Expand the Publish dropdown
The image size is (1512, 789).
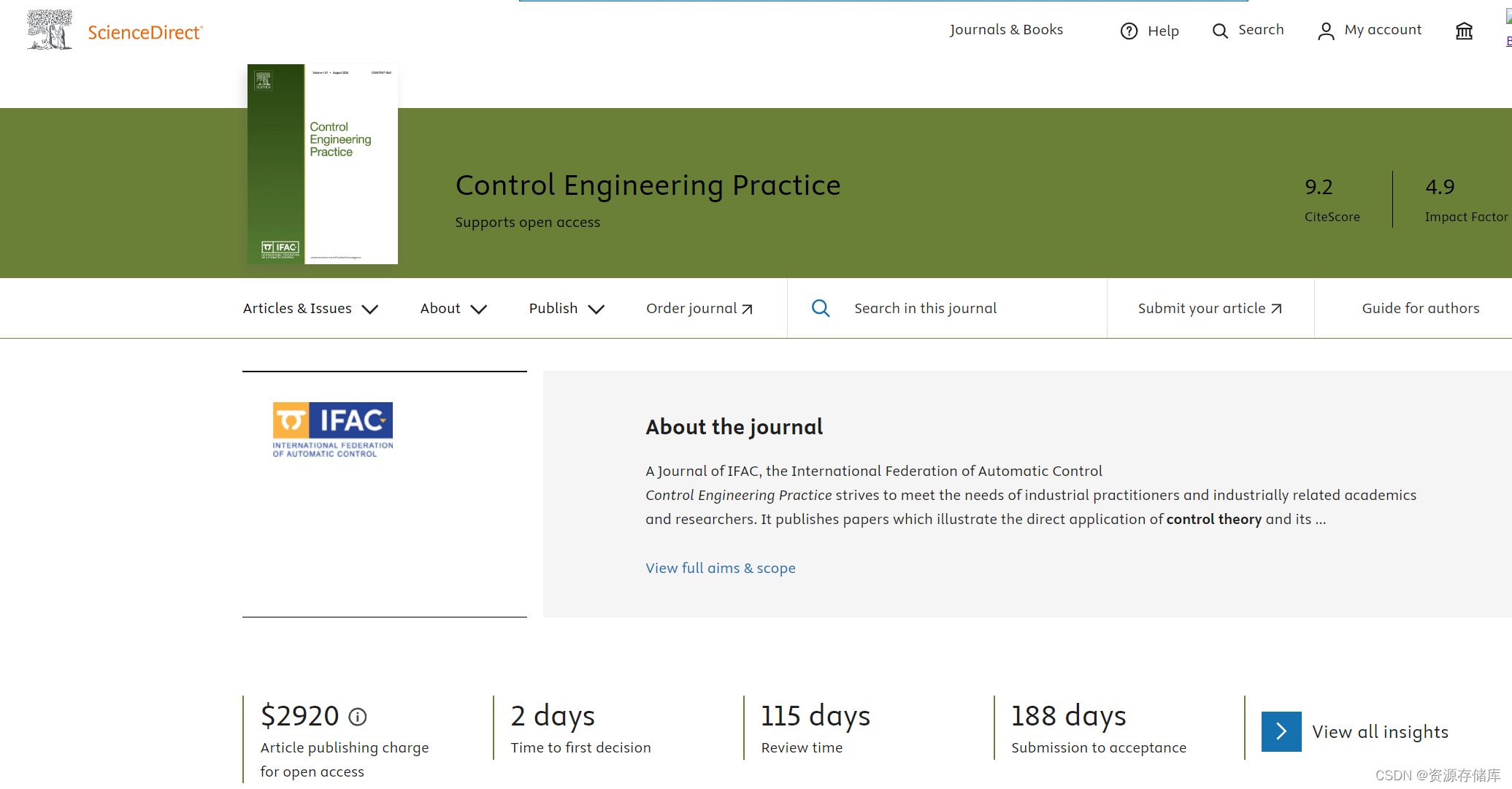pos(598,309)
